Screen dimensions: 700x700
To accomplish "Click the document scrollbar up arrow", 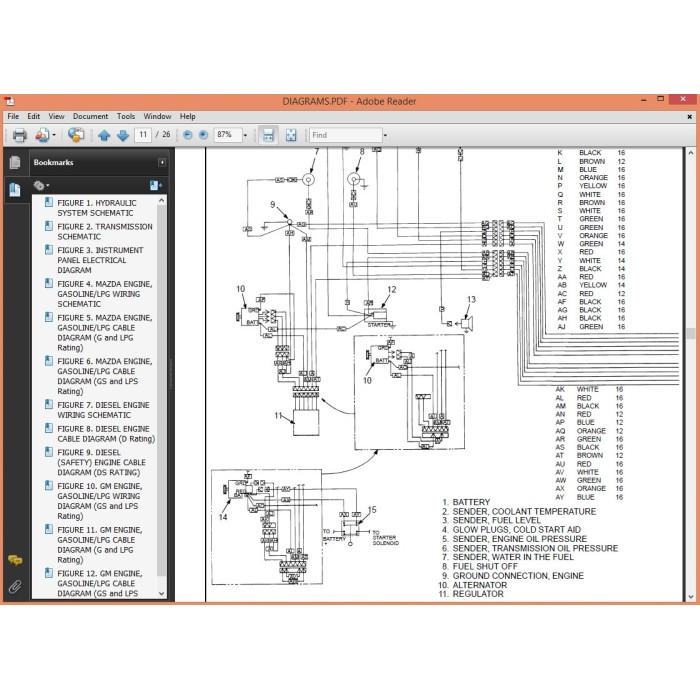I will point(691,153).
